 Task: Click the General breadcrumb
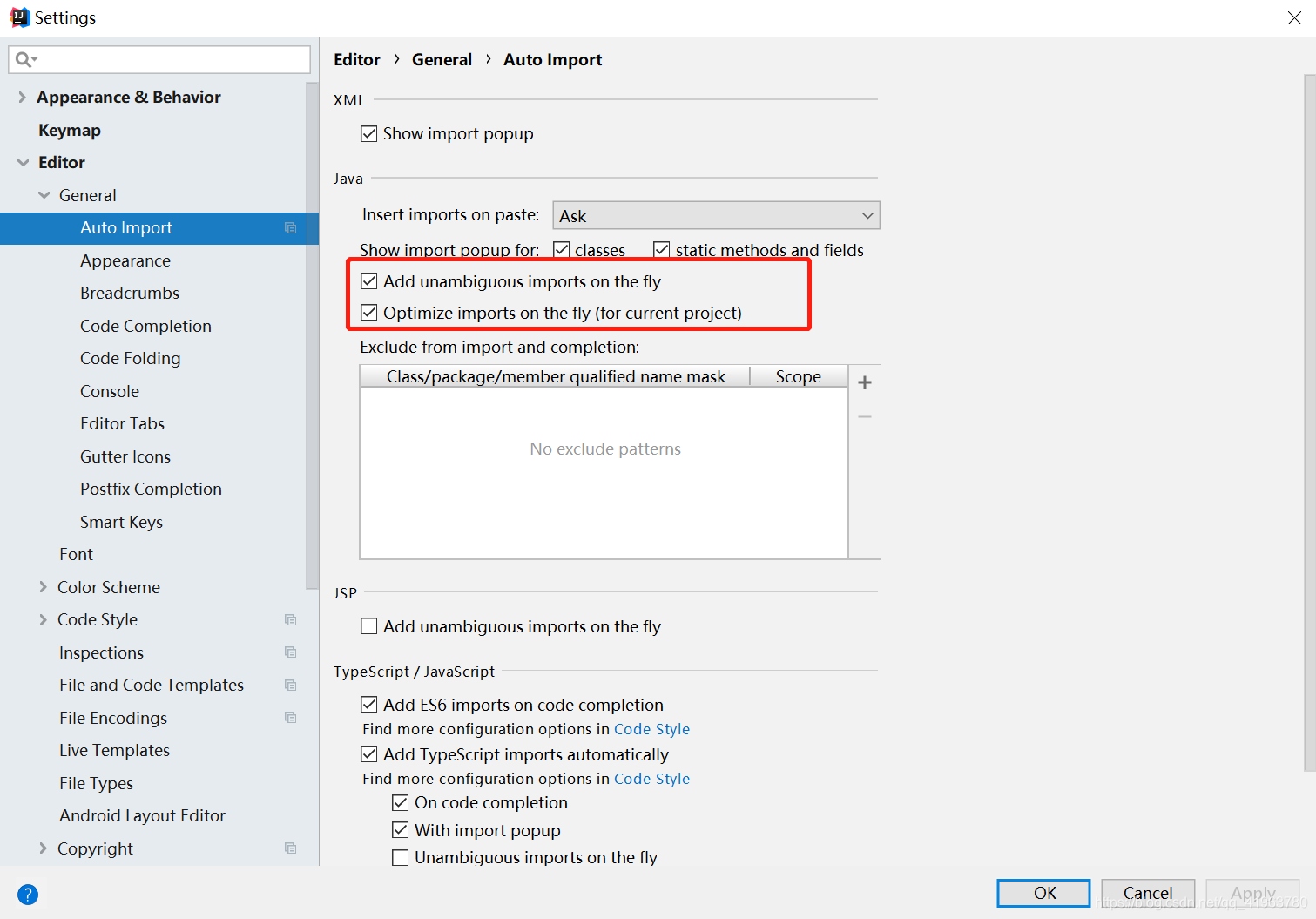(442, 60)
